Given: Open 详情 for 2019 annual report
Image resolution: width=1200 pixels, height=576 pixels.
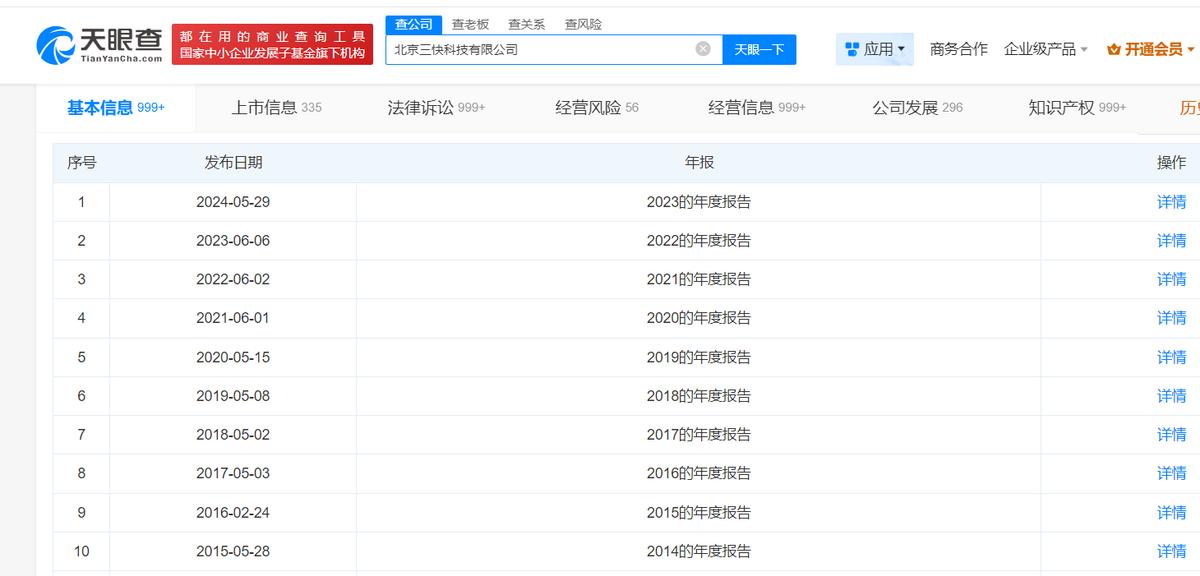Looking at the screenshot, I should [1171, 357].
